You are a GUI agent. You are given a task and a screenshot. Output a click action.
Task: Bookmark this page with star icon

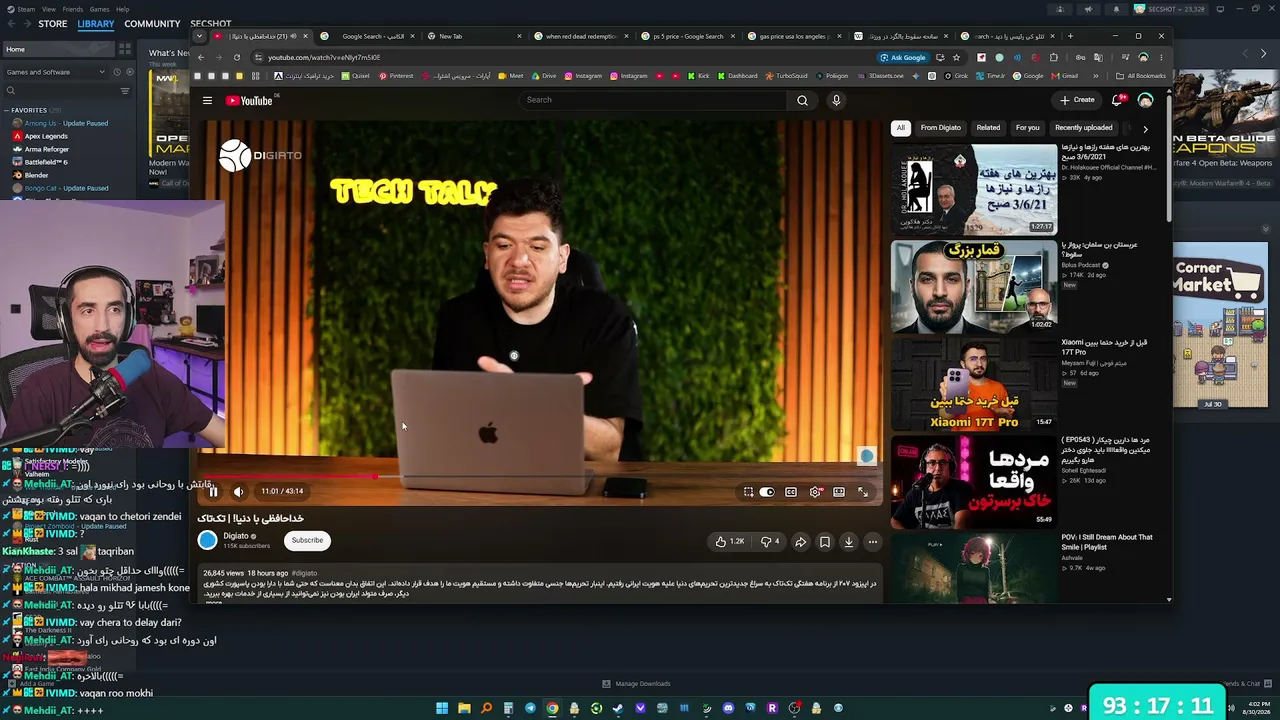pos(957,58)
